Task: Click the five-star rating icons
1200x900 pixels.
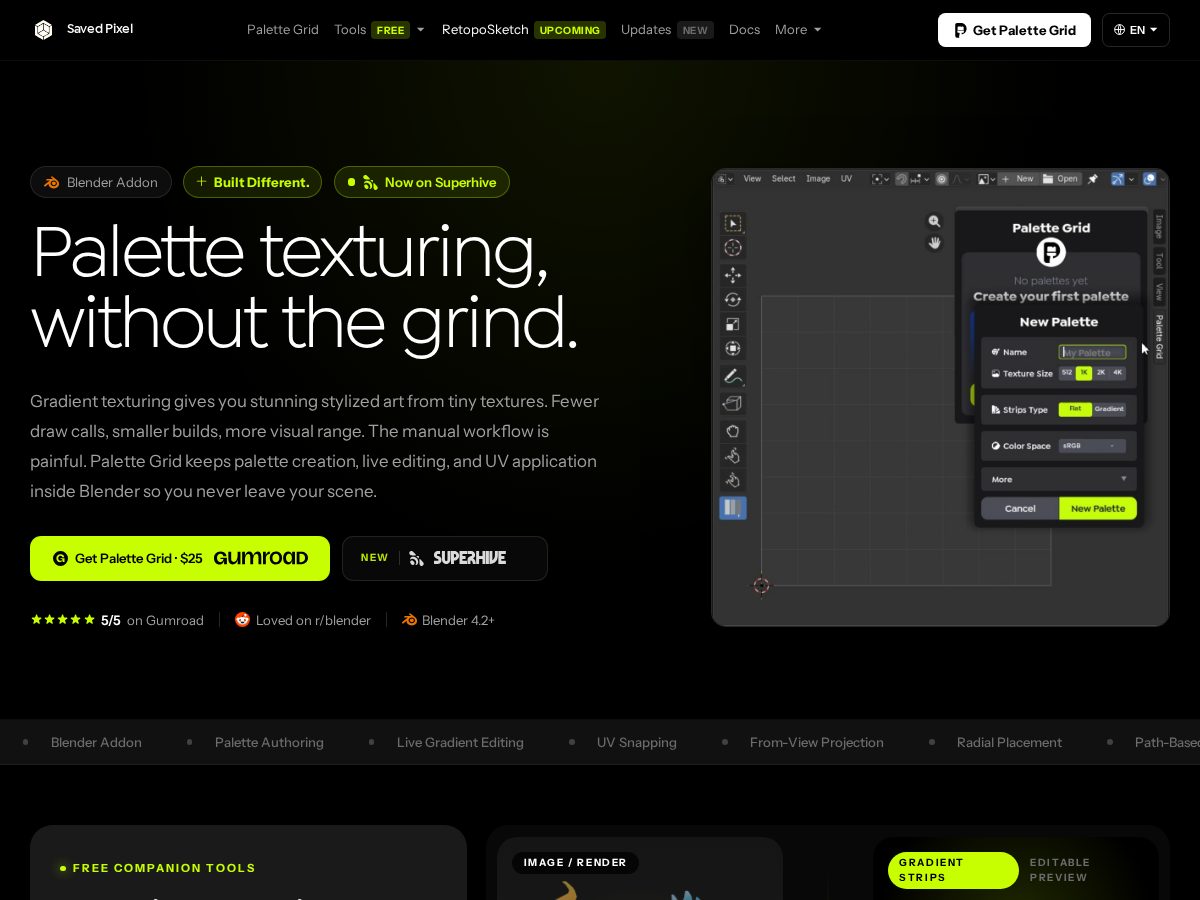Action: tap(63, 620)
